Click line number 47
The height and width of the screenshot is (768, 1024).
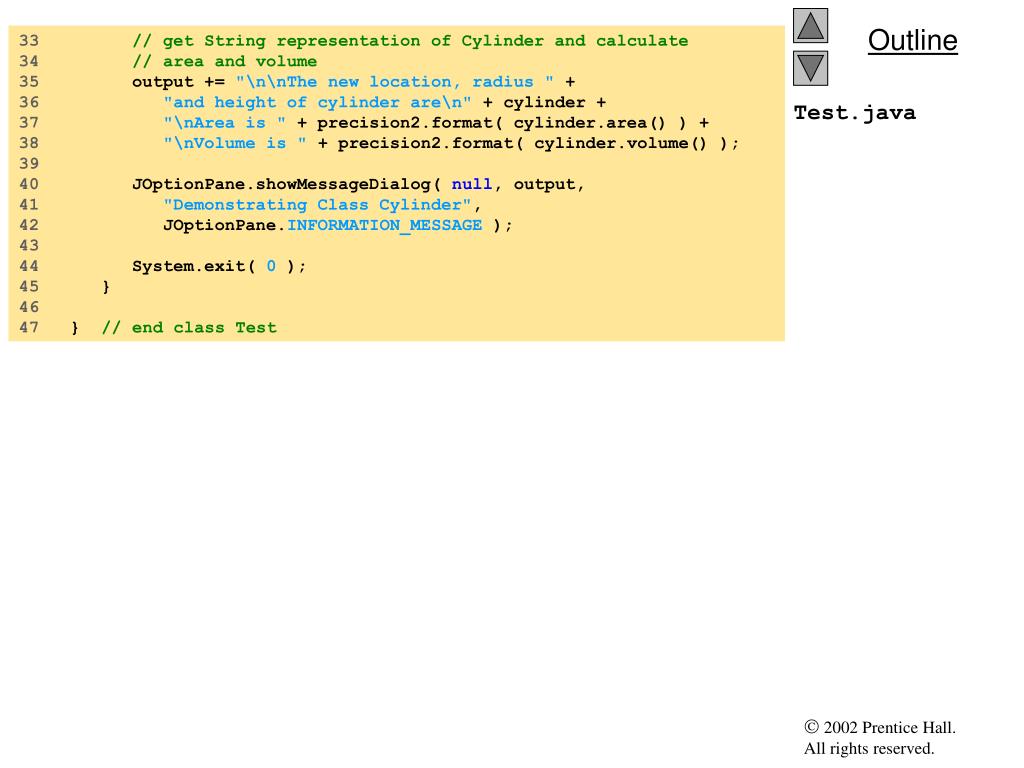[x=29, y=328]
